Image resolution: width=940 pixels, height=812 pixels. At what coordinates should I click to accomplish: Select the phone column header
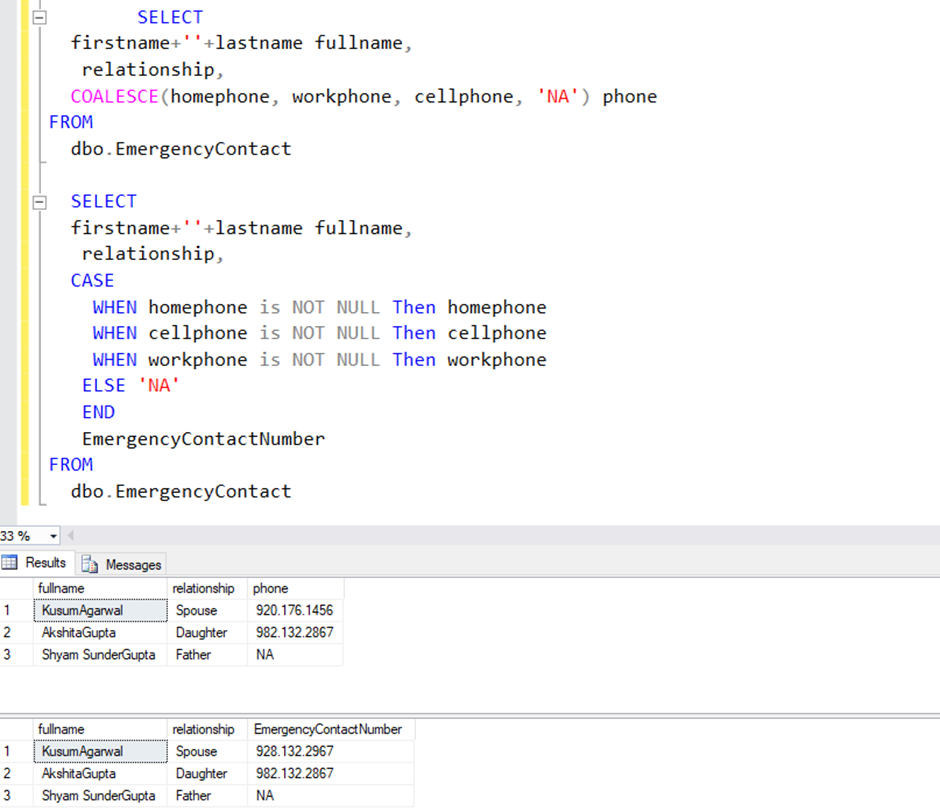295,588
